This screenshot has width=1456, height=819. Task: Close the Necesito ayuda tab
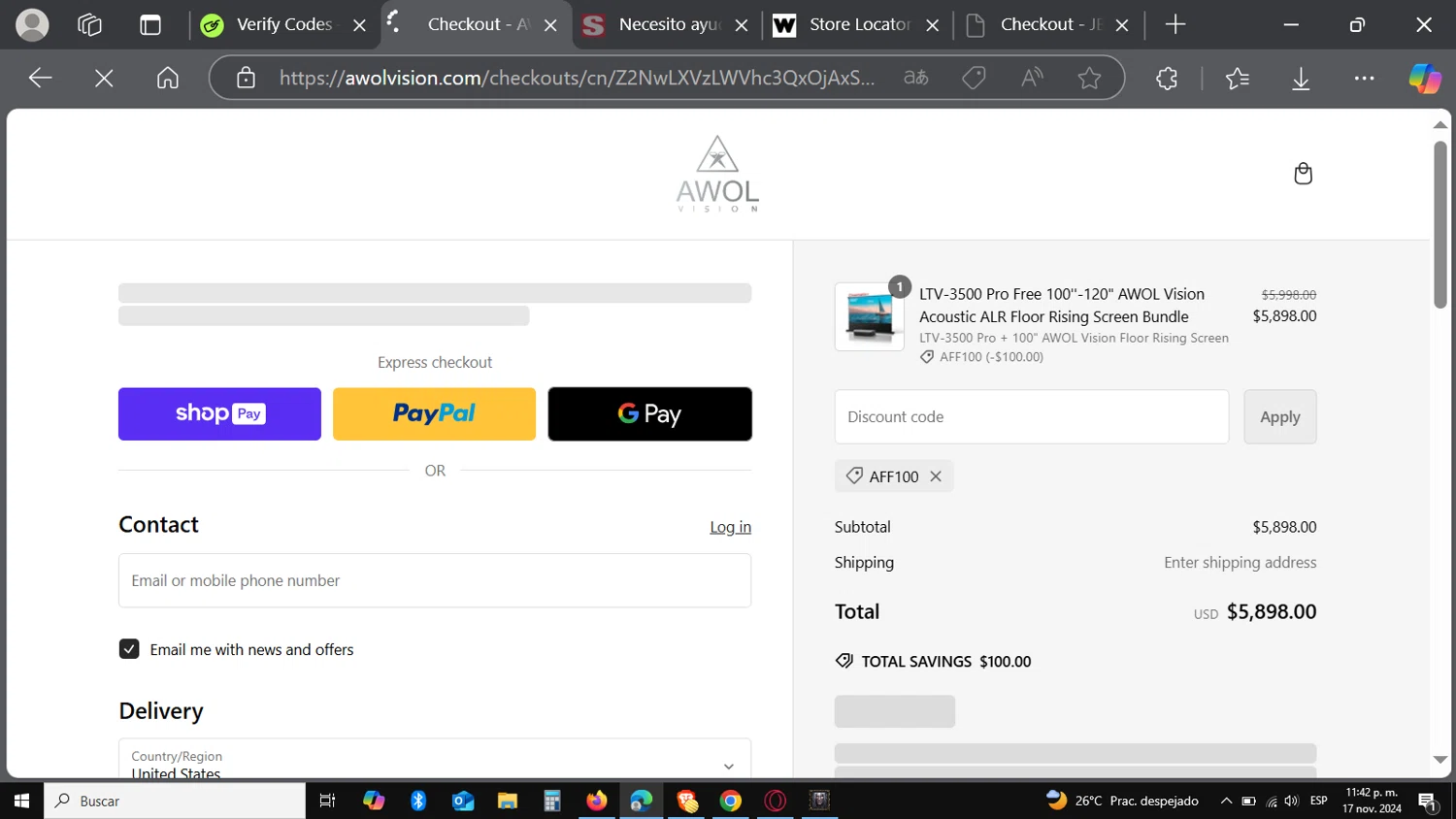[x=742, y=26]
